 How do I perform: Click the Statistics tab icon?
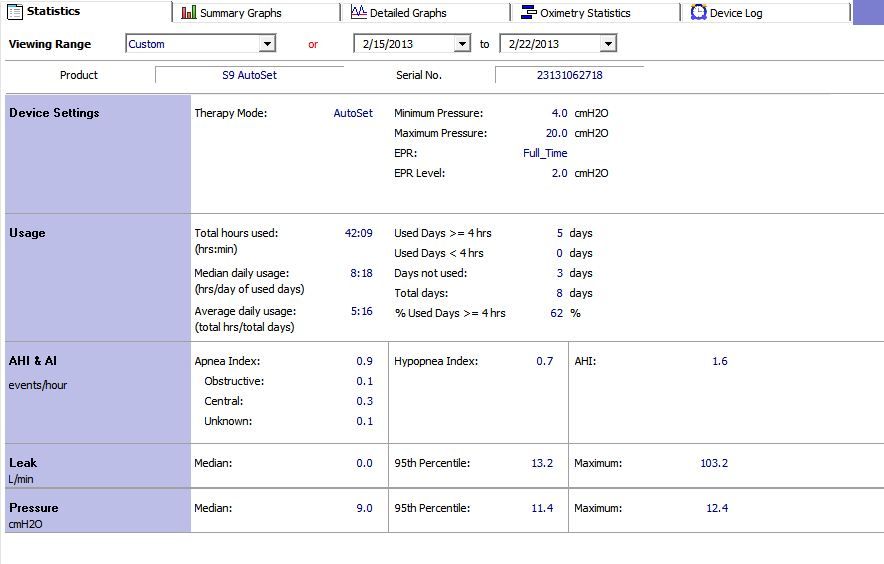pos(15,12)
